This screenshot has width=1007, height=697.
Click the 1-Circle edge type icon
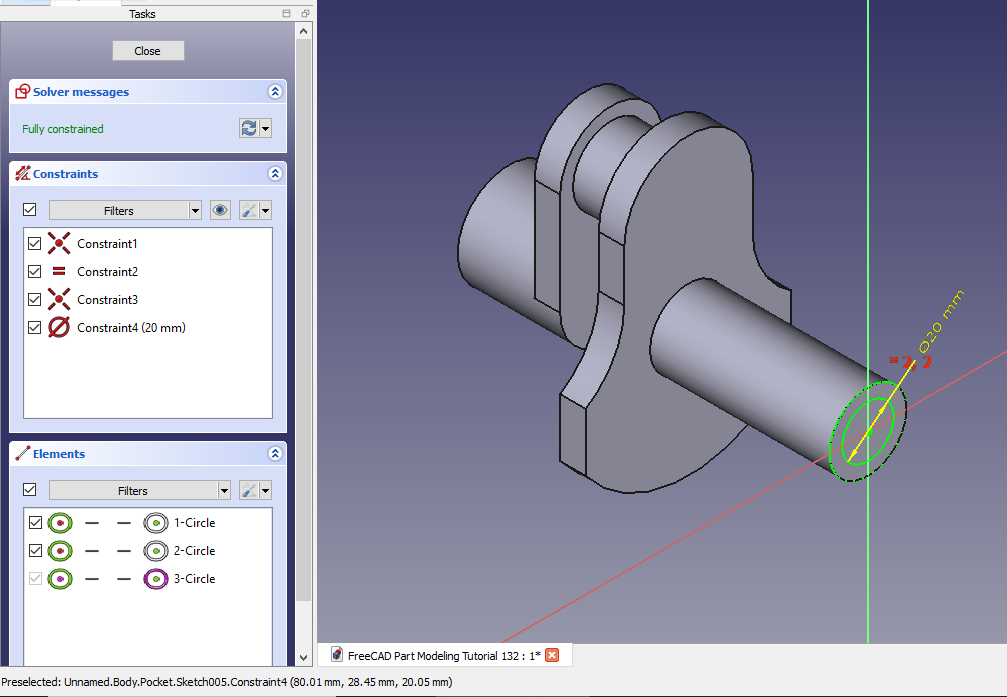[61, 522]
